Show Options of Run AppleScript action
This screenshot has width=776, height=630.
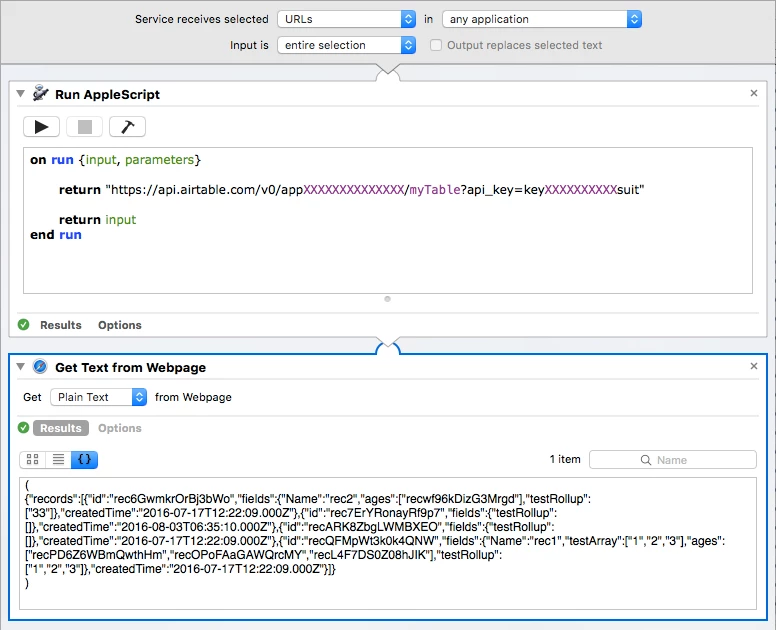point(120,325)
